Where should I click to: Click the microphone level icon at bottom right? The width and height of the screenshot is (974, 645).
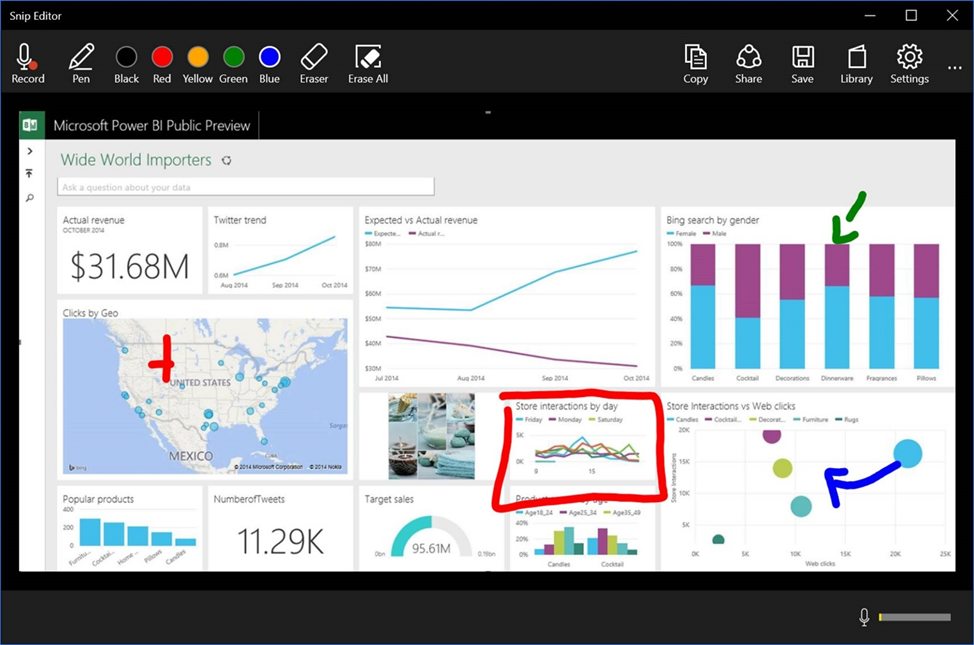pos(864,617)
